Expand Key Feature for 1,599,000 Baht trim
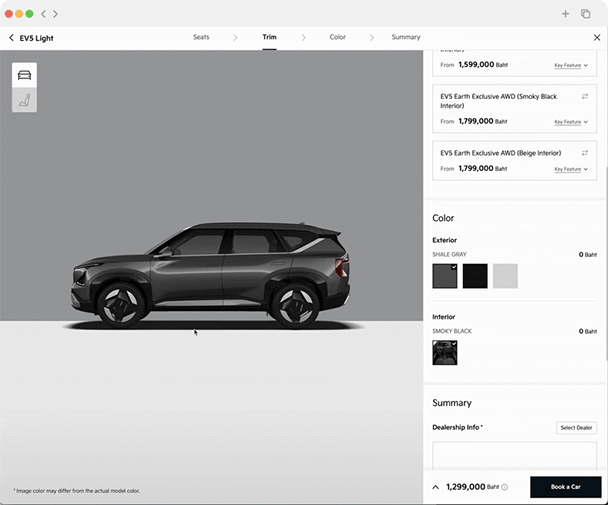The image size is (608, 505). [571, 65]
